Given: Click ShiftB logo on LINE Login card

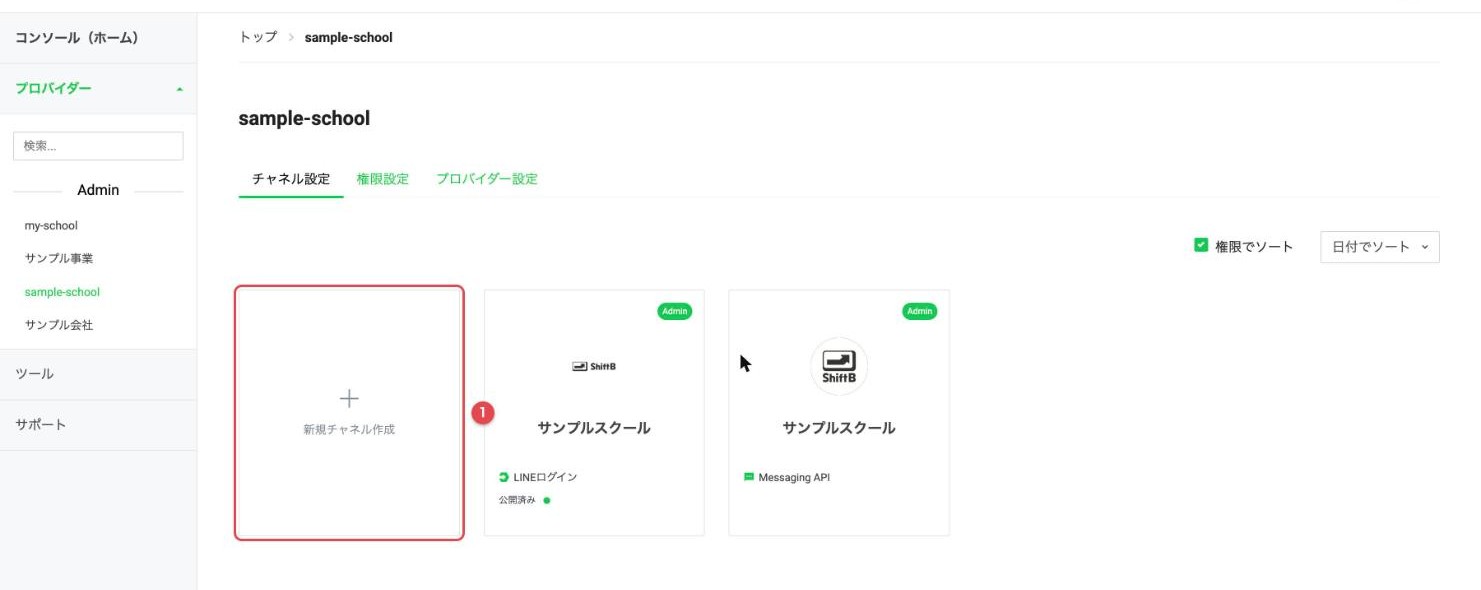Looking at the screenshot, I should click(594, 366).
